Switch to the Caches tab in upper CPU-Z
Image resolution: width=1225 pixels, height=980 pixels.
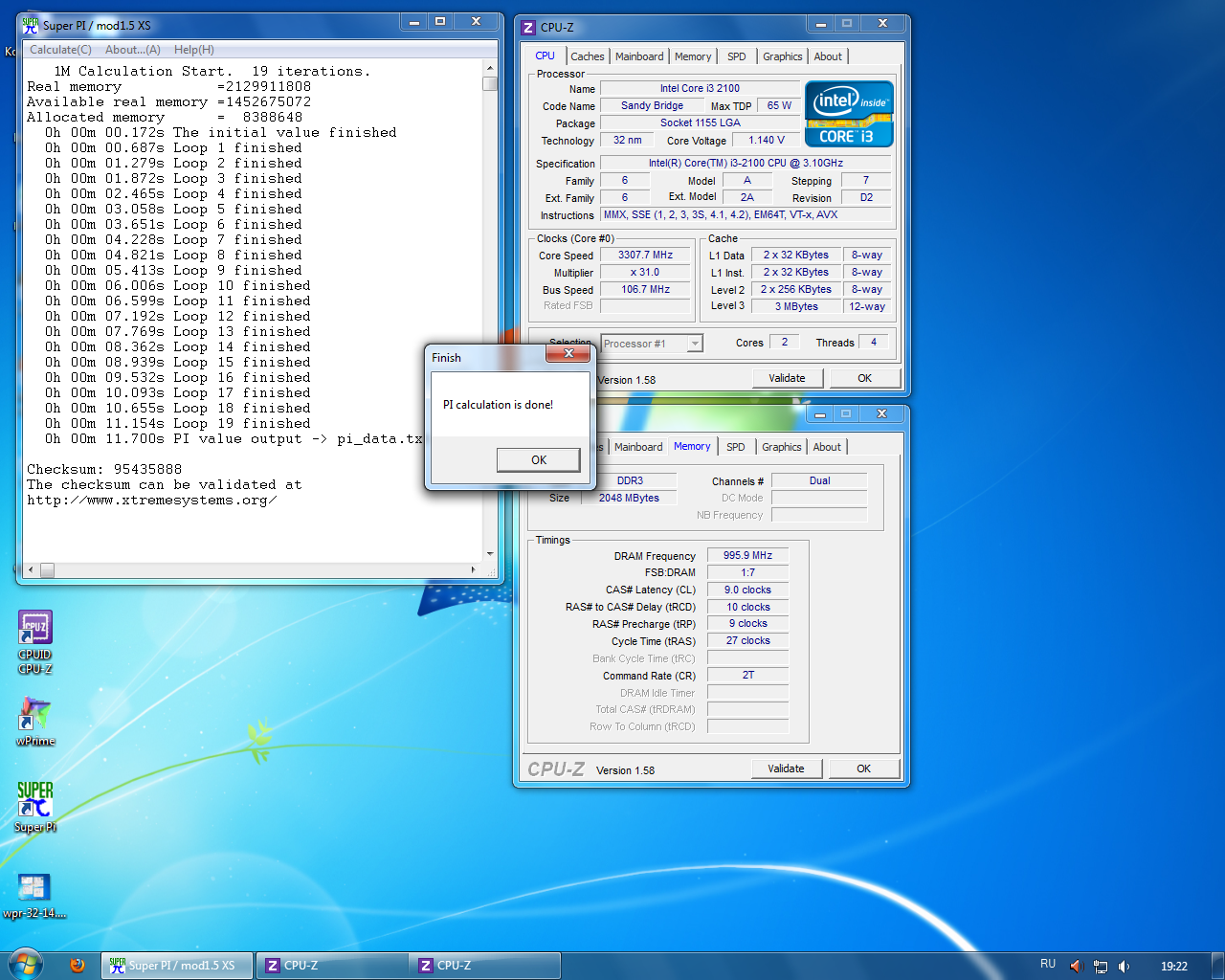coord(587,56)
